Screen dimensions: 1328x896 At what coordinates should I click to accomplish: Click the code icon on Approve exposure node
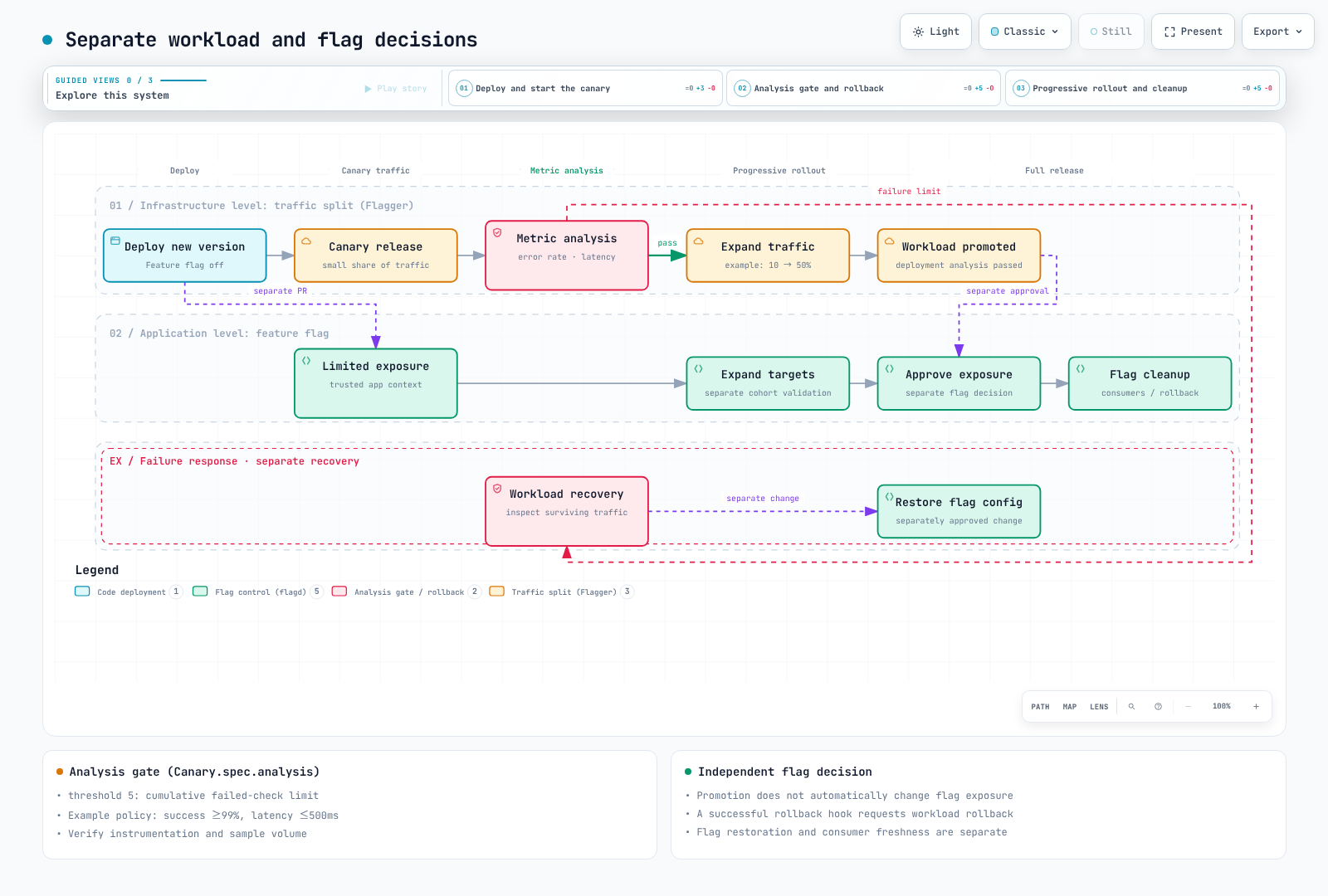coord(890,368)
